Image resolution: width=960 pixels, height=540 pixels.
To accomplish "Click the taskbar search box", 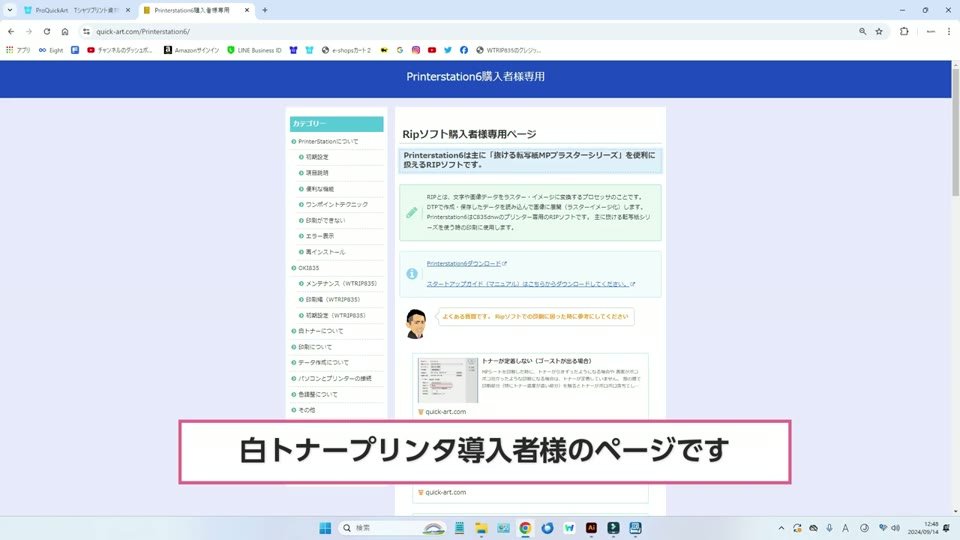I will [392, 528].
